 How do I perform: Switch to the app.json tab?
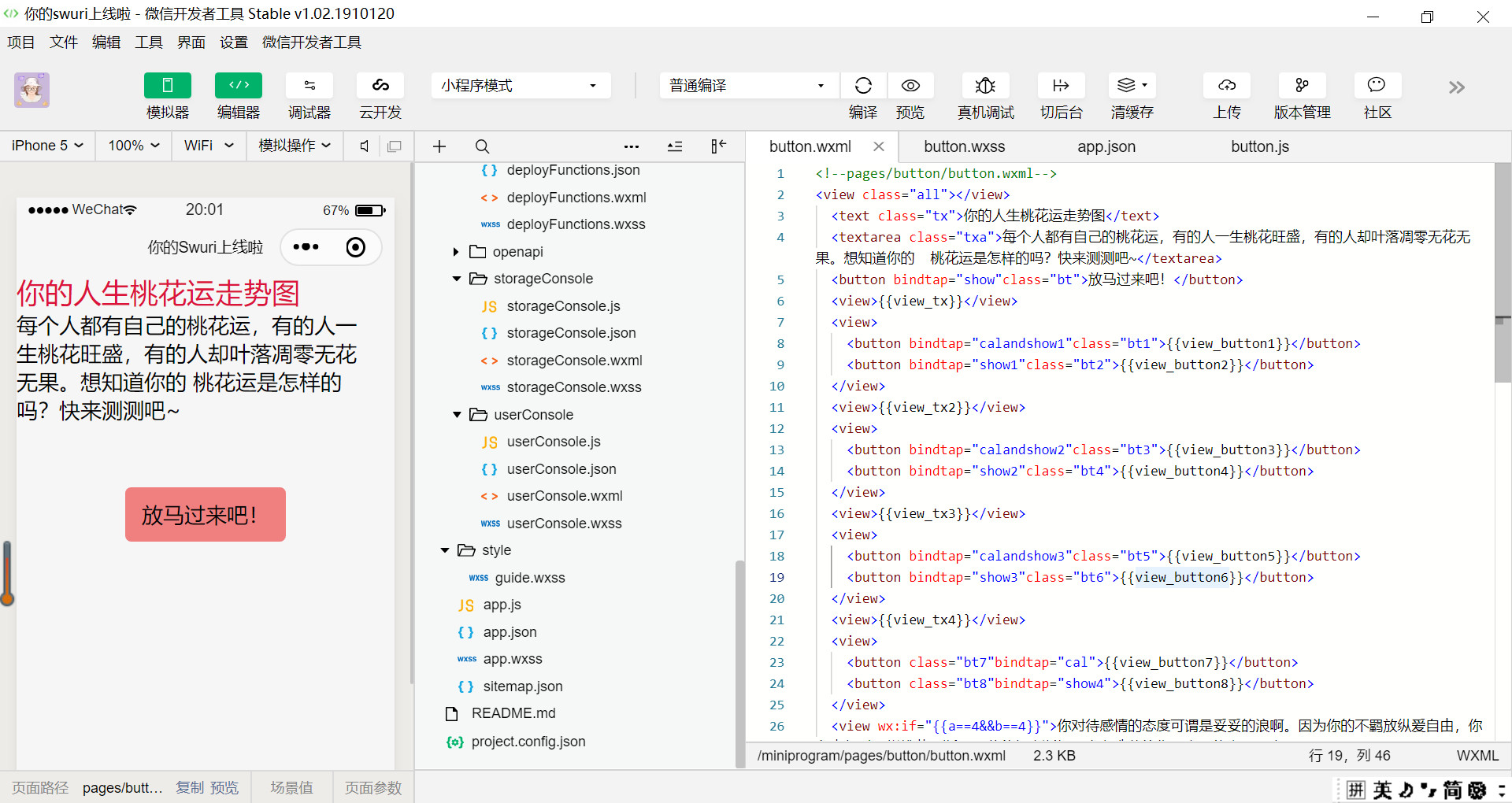pos(1106,146)
